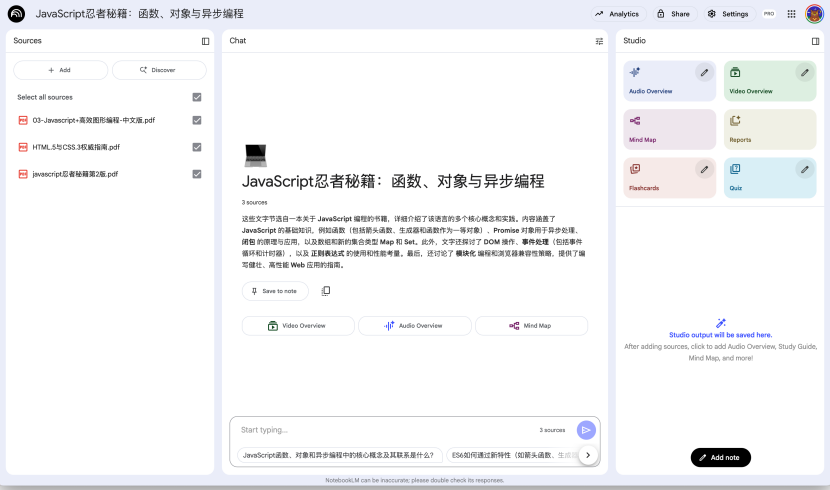
Task: Collapse the Sources panel
Action: 205,41
